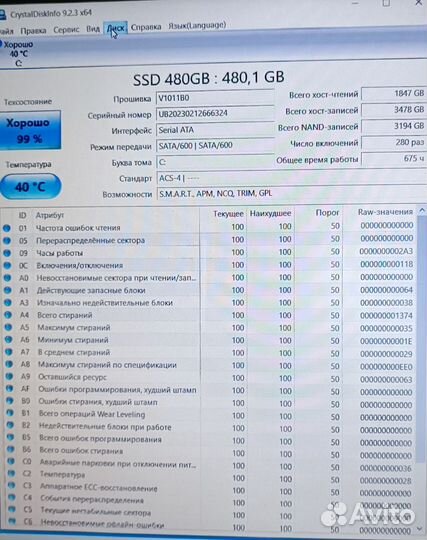This screenshot has height=540, width=427.
Task: Click the Порог column header
Action: [x=327, y=213]
